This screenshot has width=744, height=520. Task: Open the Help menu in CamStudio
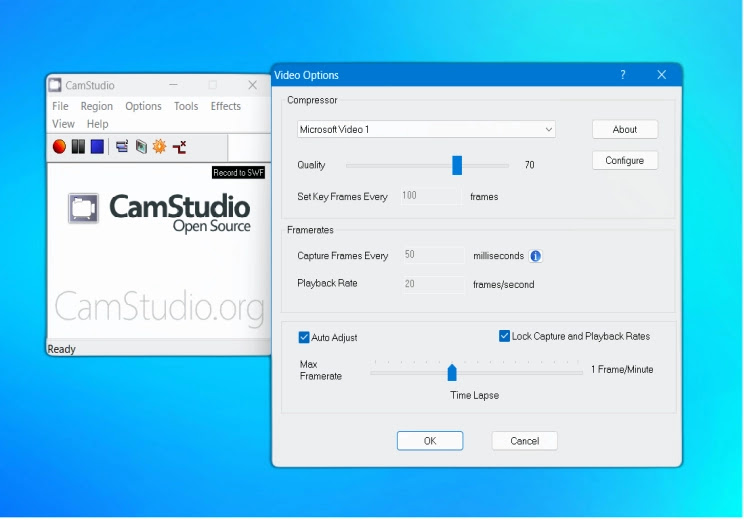pyautogui.click(x=98, y=124)
